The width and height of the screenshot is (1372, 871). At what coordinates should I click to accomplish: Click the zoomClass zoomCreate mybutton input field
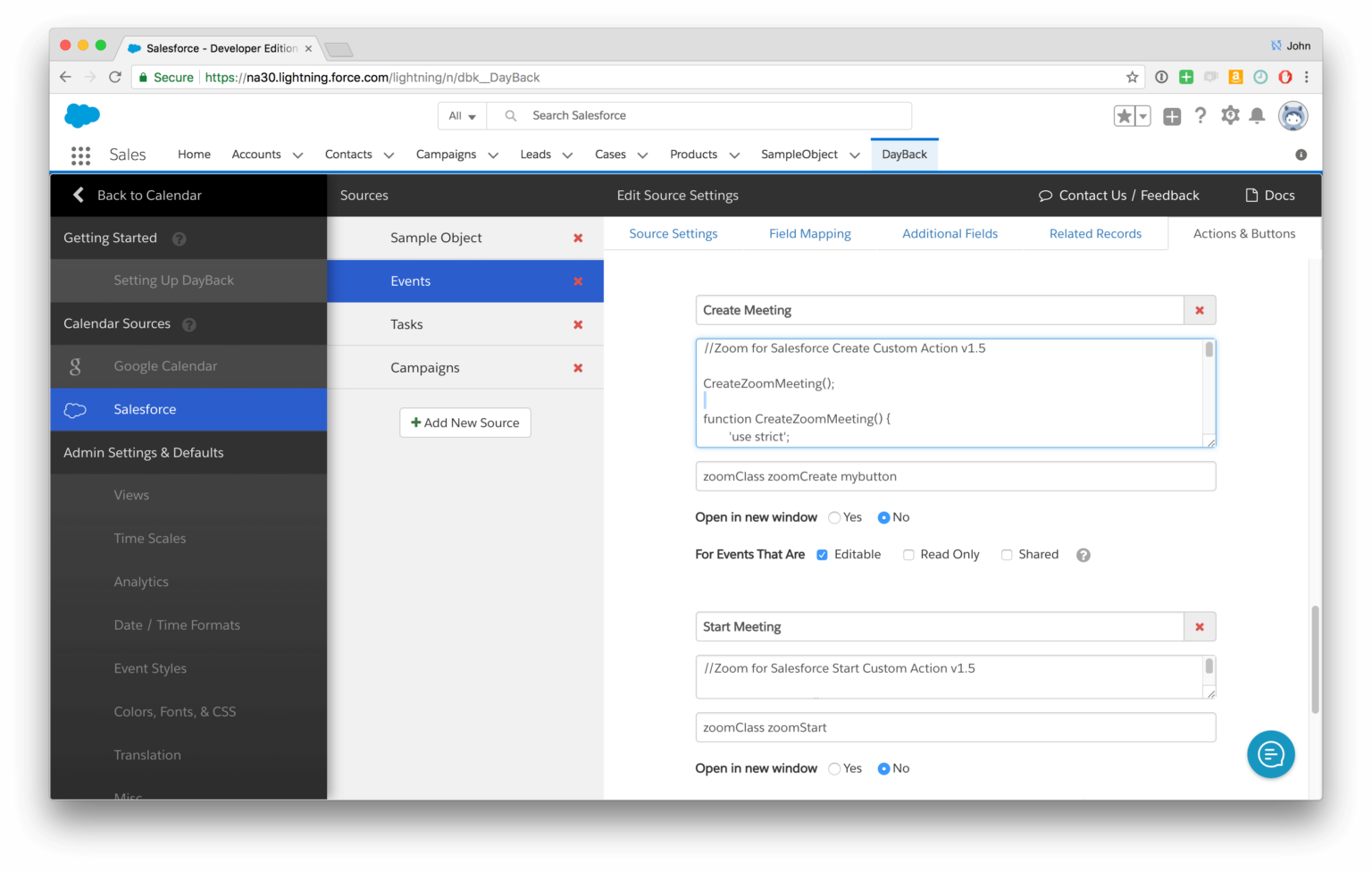coord(955,476)
